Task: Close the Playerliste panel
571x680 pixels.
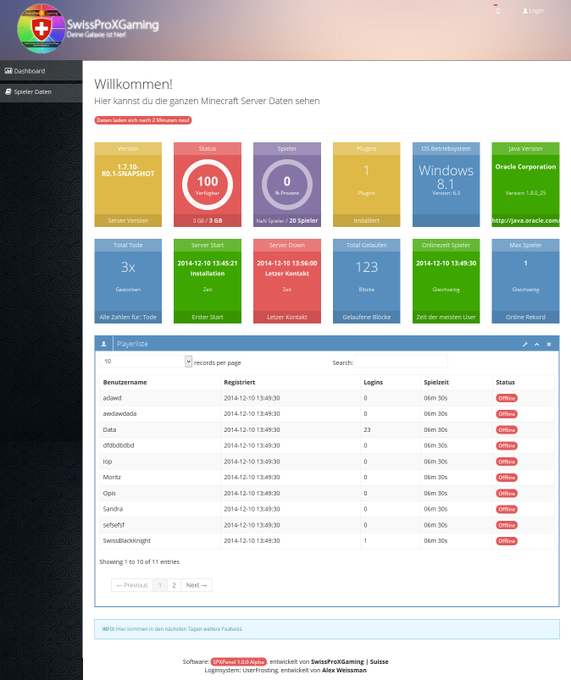Action: click(549, 344)
